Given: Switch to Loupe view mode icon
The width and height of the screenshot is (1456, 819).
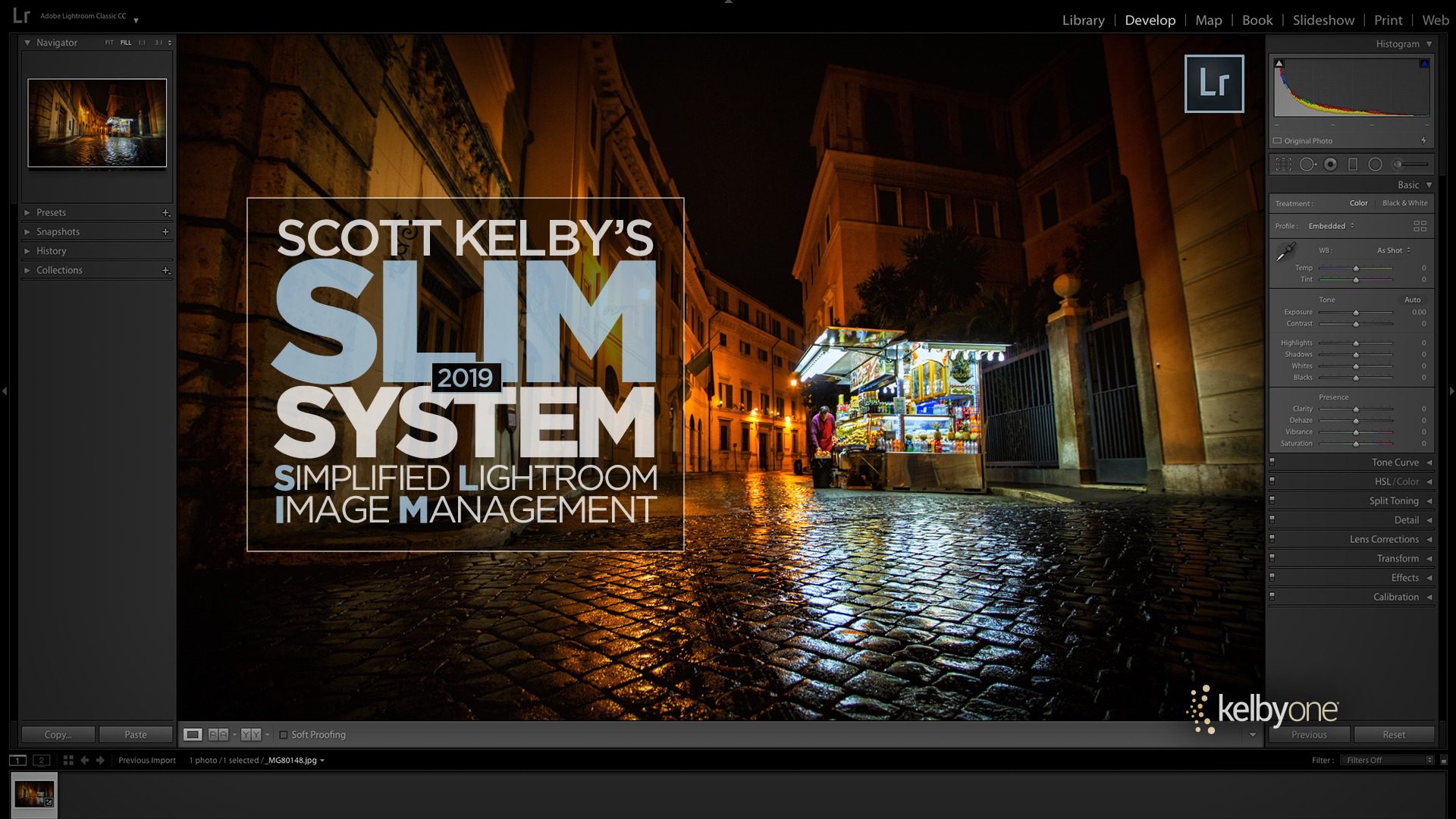Looking at the screenshot, I should pyautogui.click(x=193, y=734).
